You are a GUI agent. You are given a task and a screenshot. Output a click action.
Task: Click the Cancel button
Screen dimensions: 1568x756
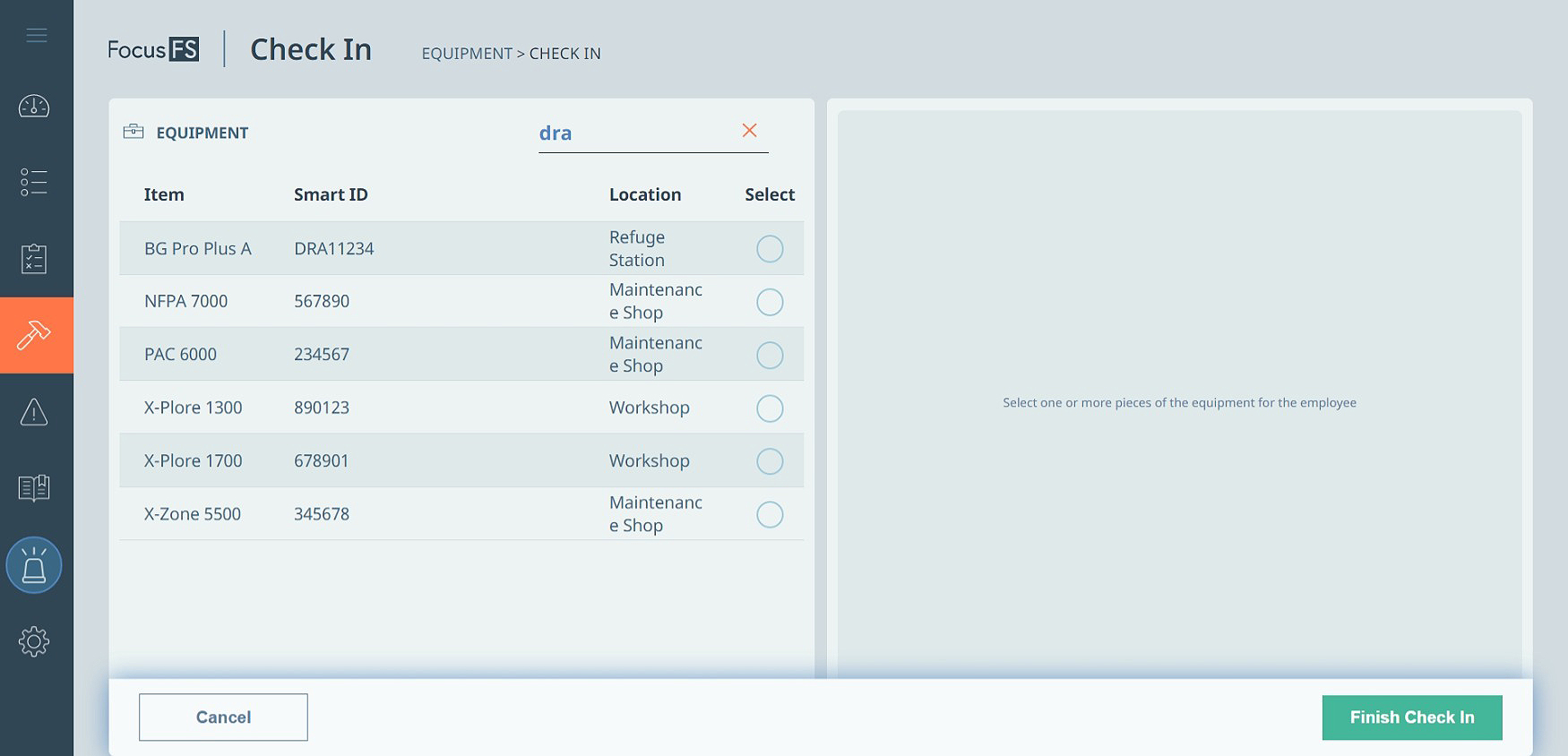[223, 717]
